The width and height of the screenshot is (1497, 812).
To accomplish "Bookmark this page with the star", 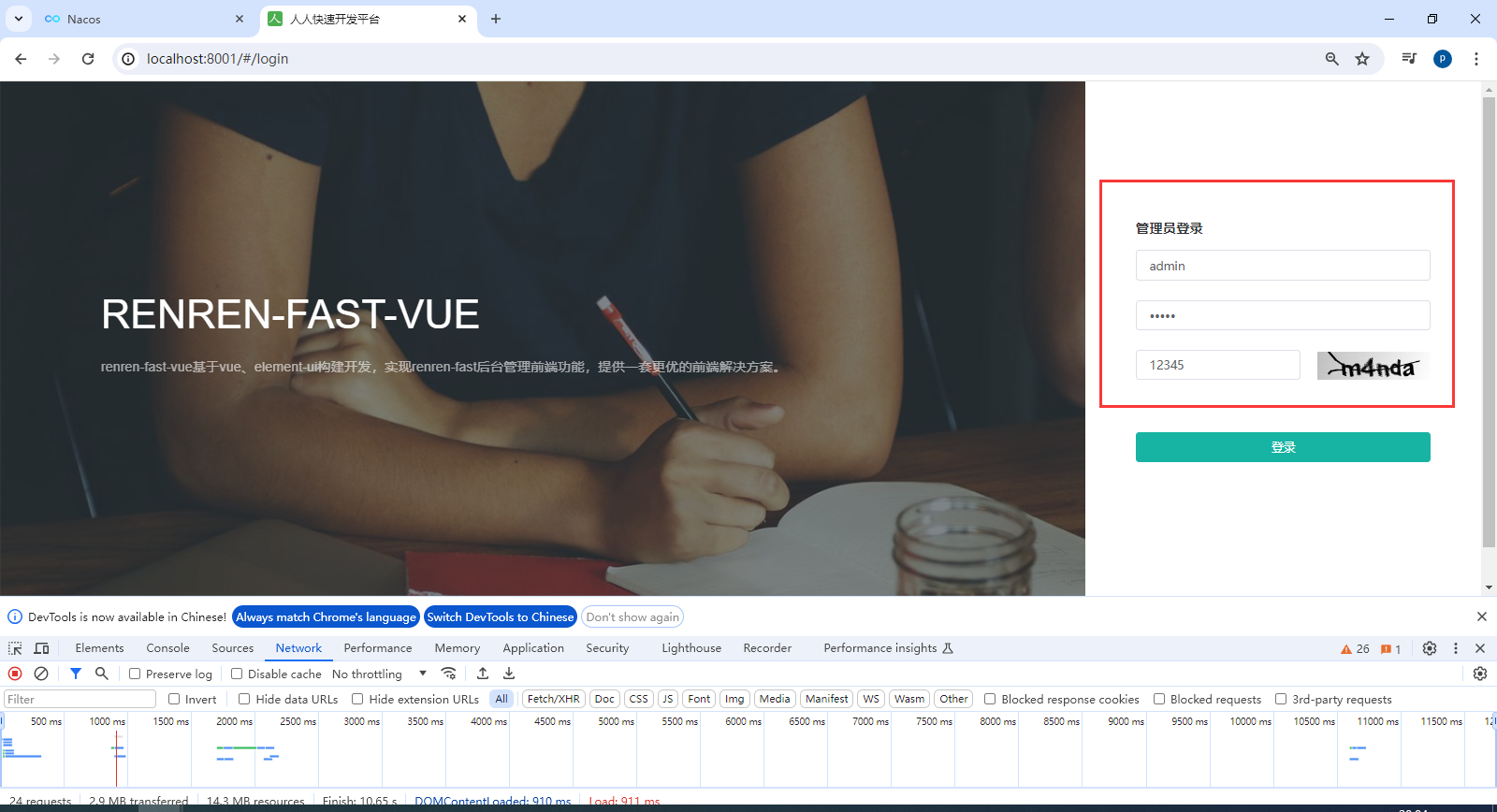I will click(1362, 59).
